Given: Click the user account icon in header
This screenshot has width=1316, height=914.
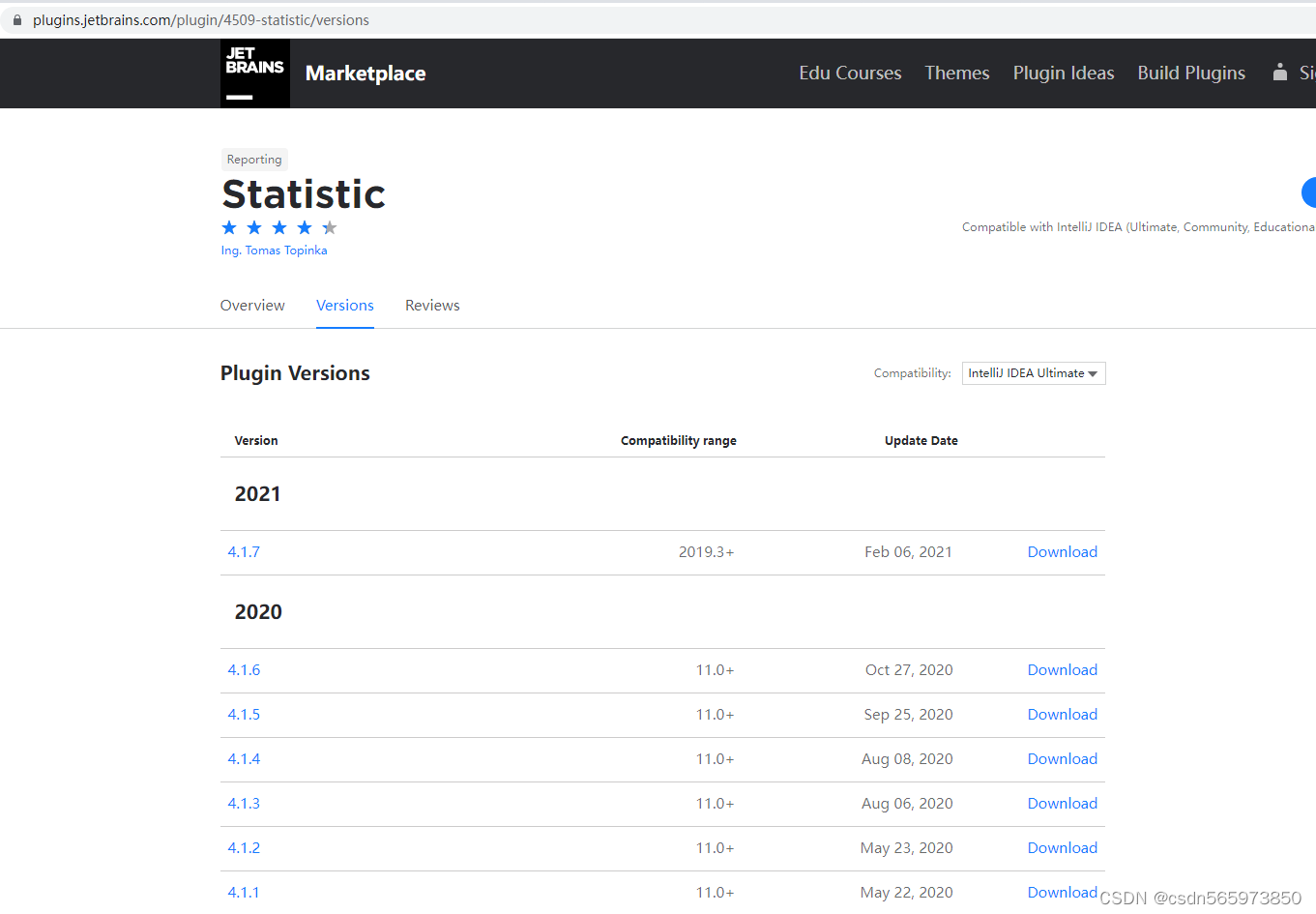Looking at the screenshot, I should 1280,73.
